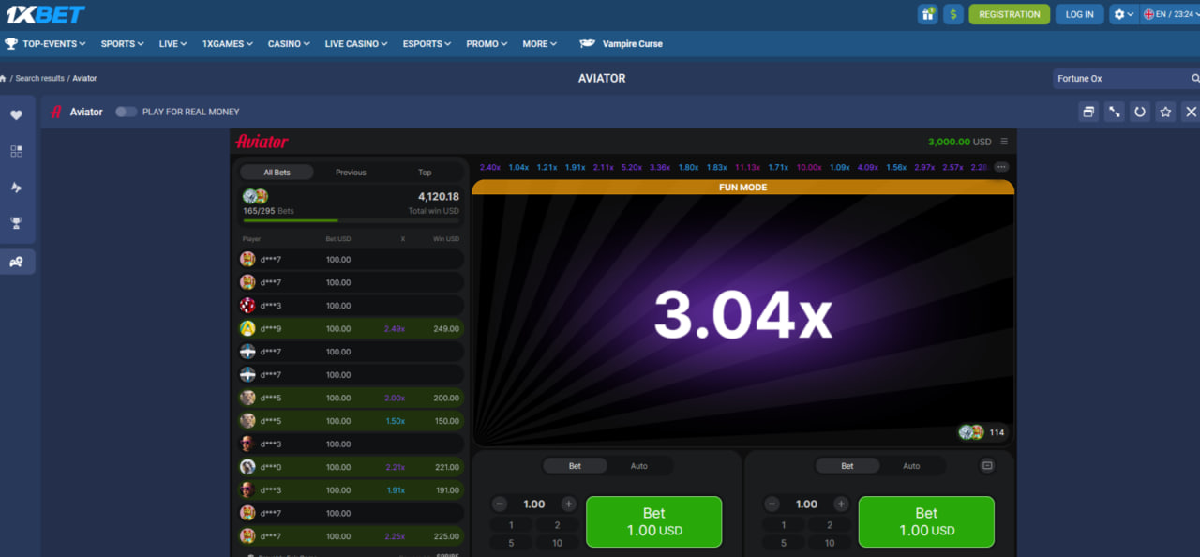Image resolution: width=1200 pixels, height=557 pixels.
Task: Select Bet mode in left bet panel
Action: coord(575,466)
